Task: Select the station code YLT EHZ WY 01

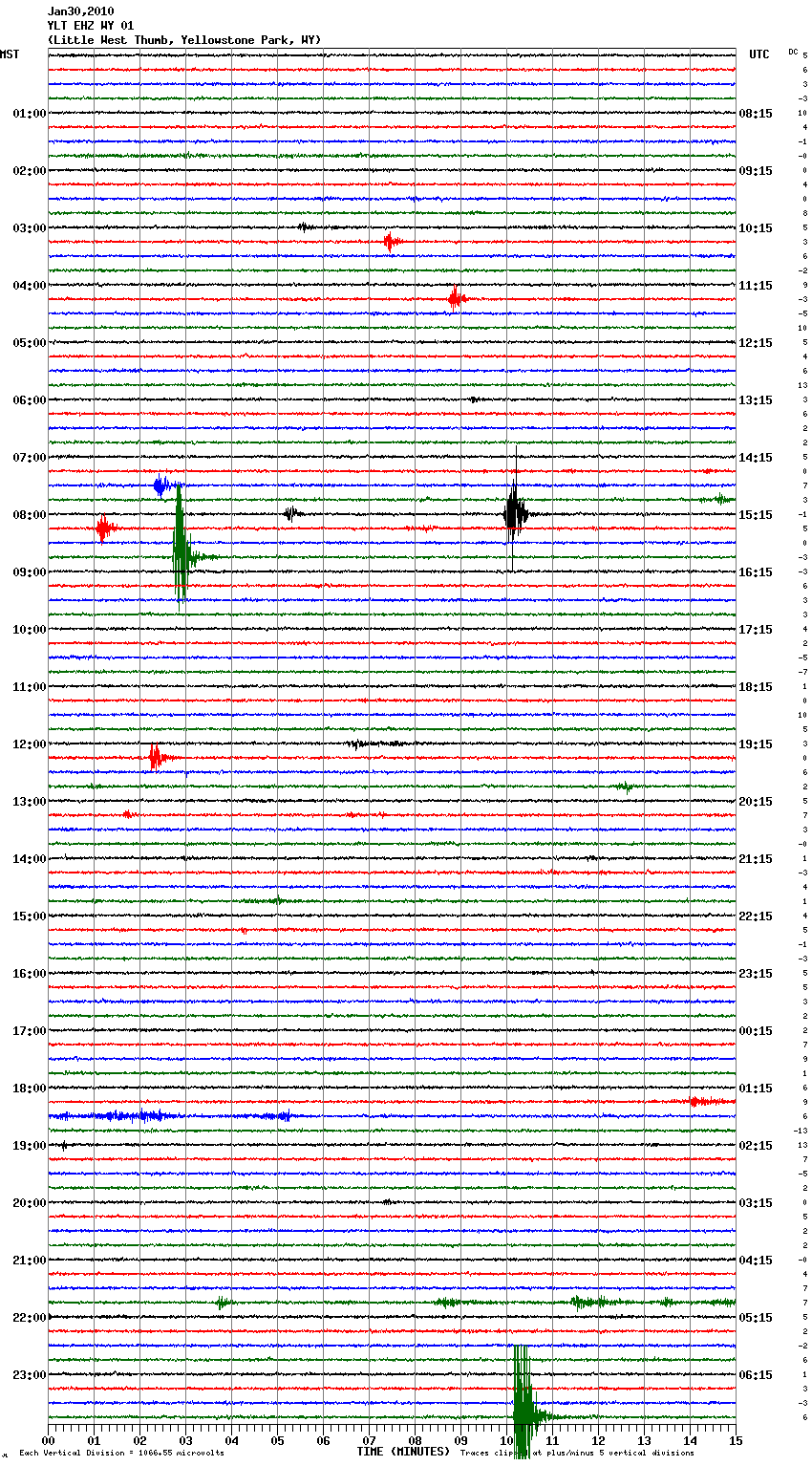Action: [x=90, y=26]
